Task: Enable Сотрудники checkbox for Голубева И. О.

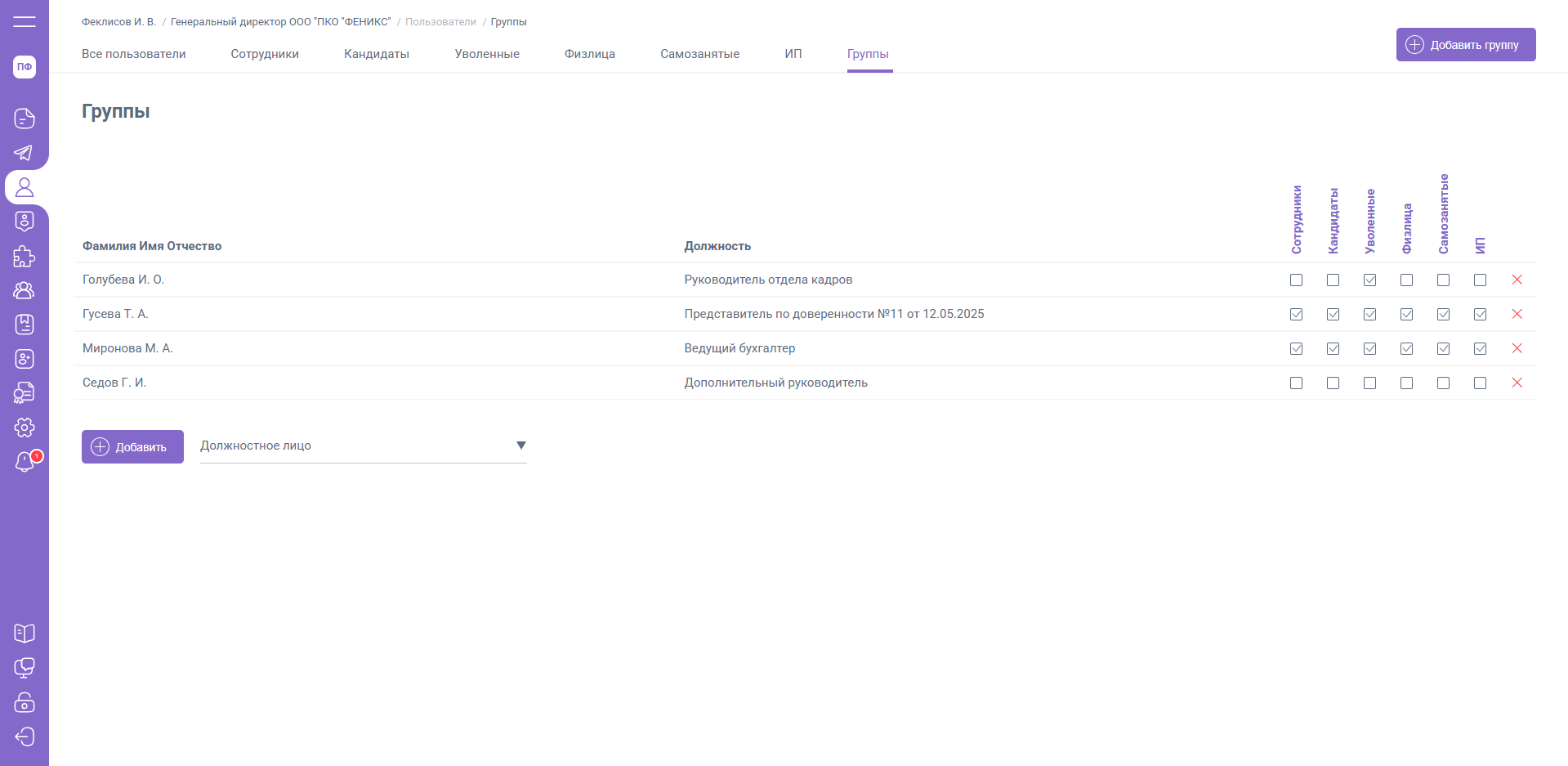Action: 1296,280
